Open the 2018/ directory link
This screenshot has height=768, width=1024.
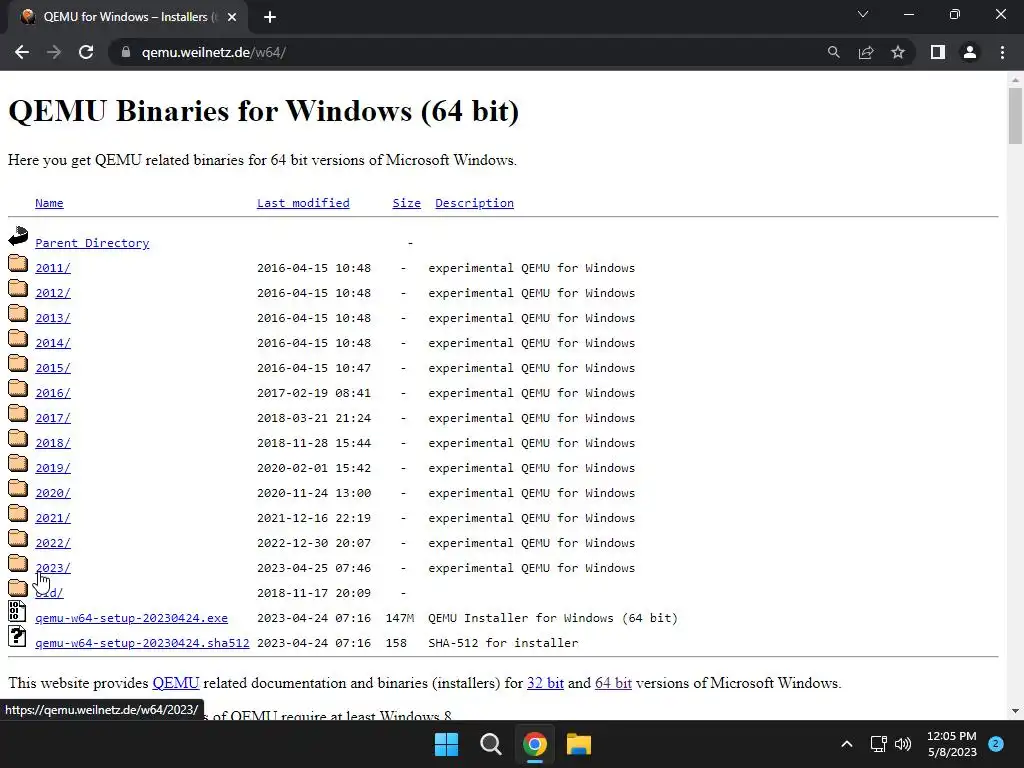[x=53, y=443]
